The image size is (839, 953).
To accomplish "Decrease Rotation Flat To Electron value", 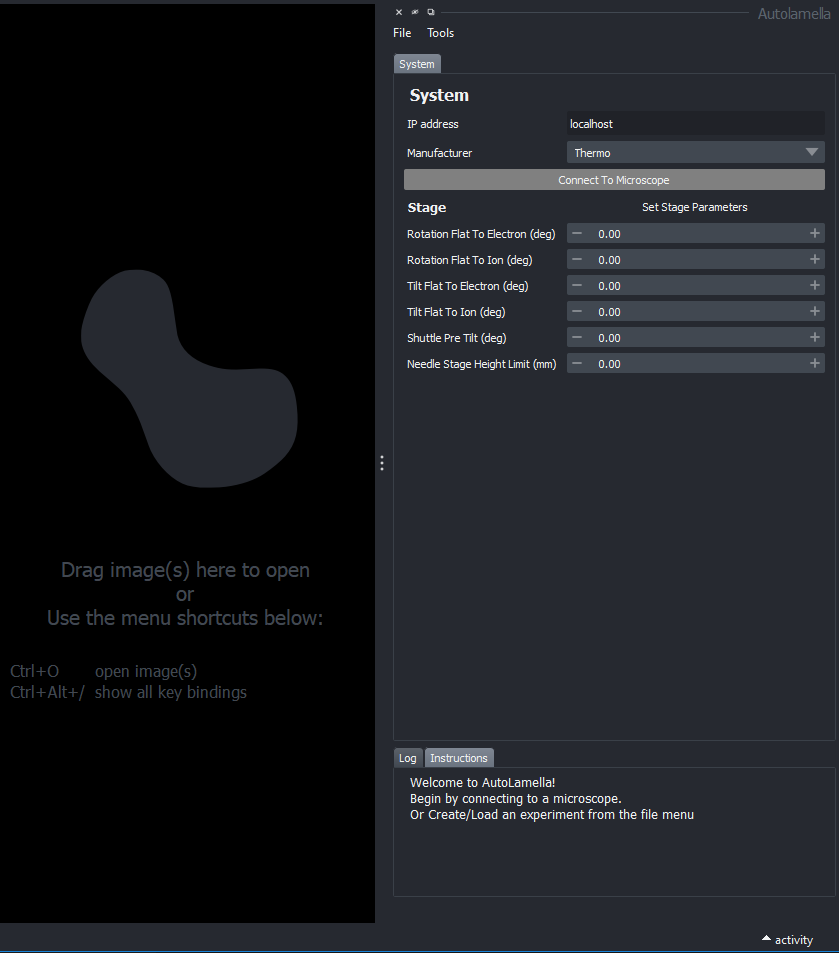I will tap(577, 233).
